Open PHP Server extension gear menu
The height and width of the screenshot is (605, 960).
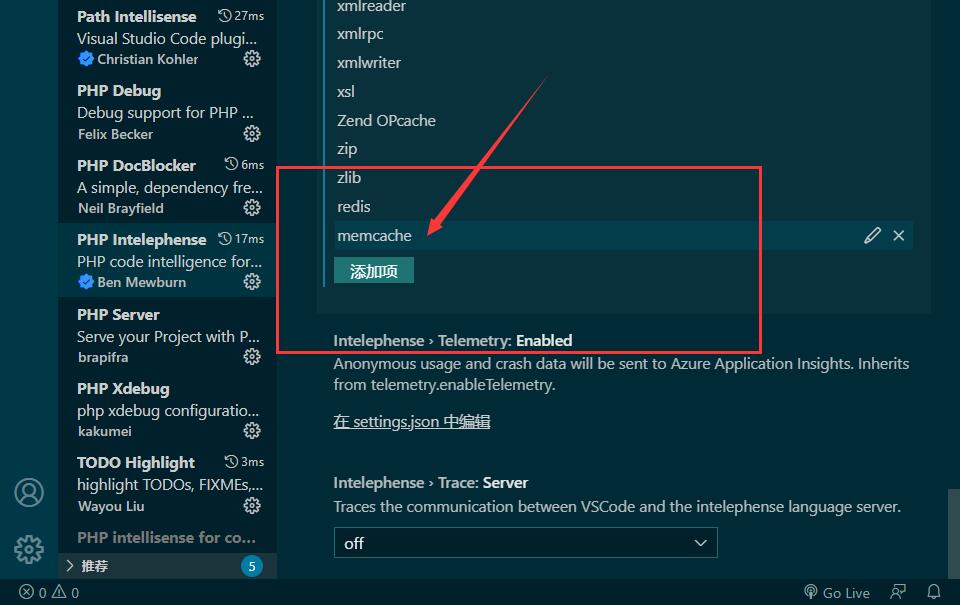pos(252,356)
